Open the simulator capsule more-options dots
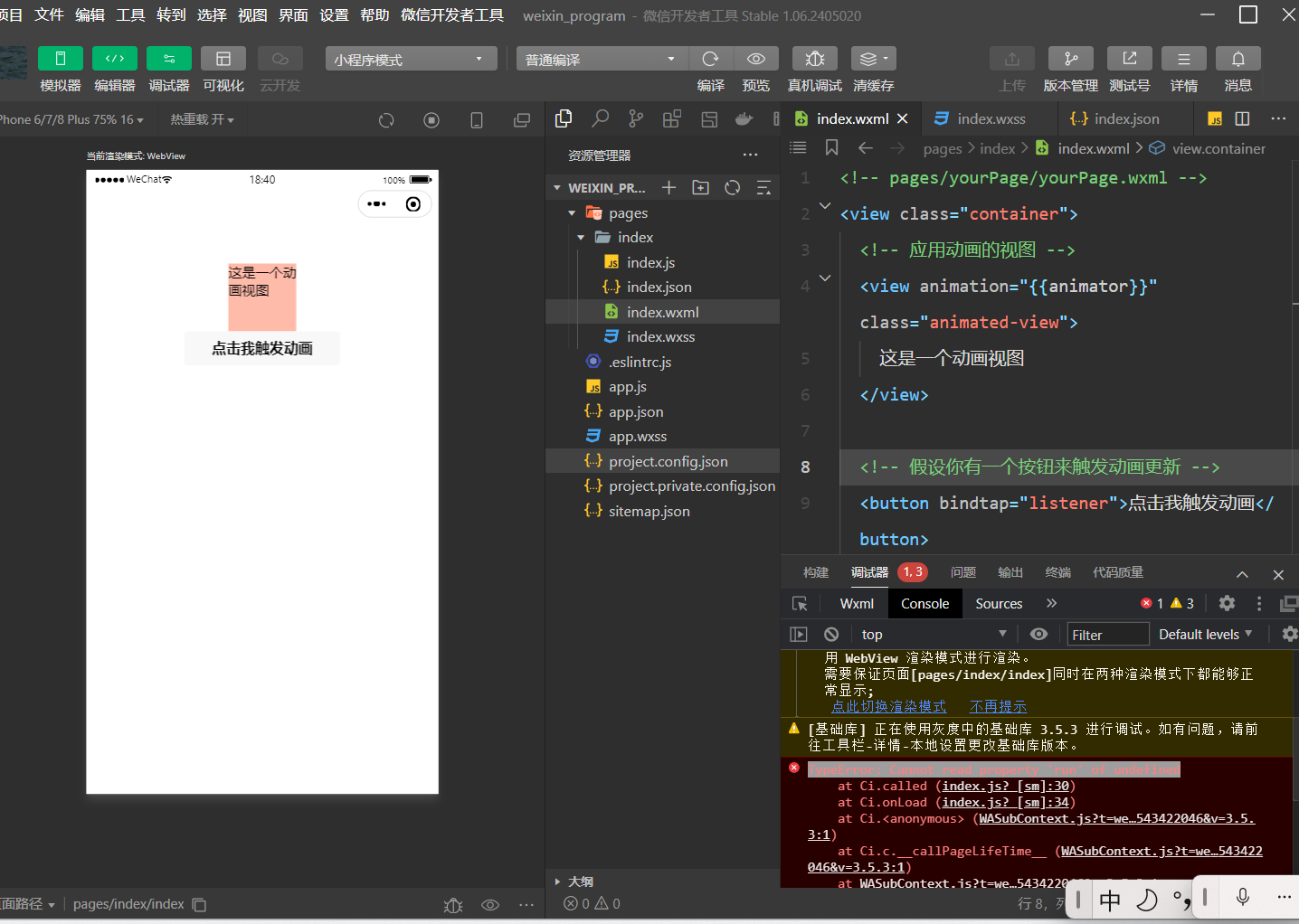The width and height of the screenshot is (1299, 924). point(377,204)
